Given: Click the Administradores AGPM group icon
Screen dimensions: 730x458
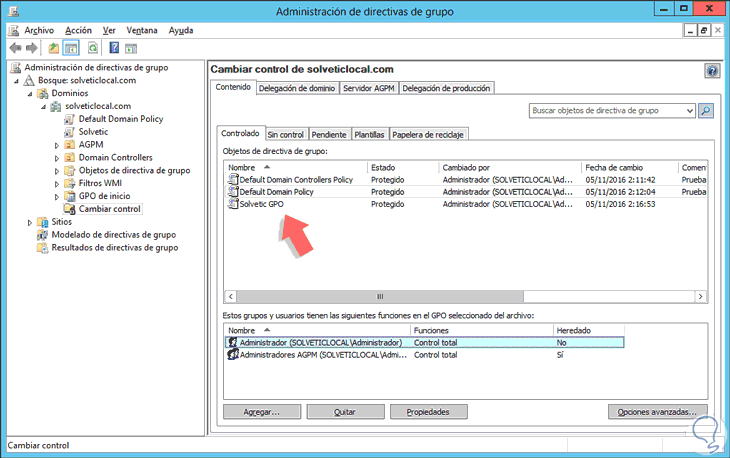Looking at the screenshot, I should (232, 355).
